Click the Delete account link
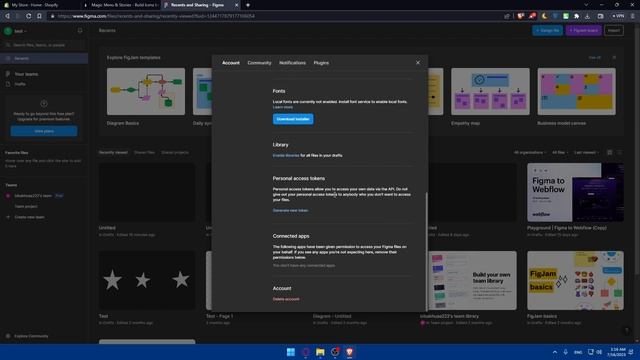640x360 pixels. 286,299
